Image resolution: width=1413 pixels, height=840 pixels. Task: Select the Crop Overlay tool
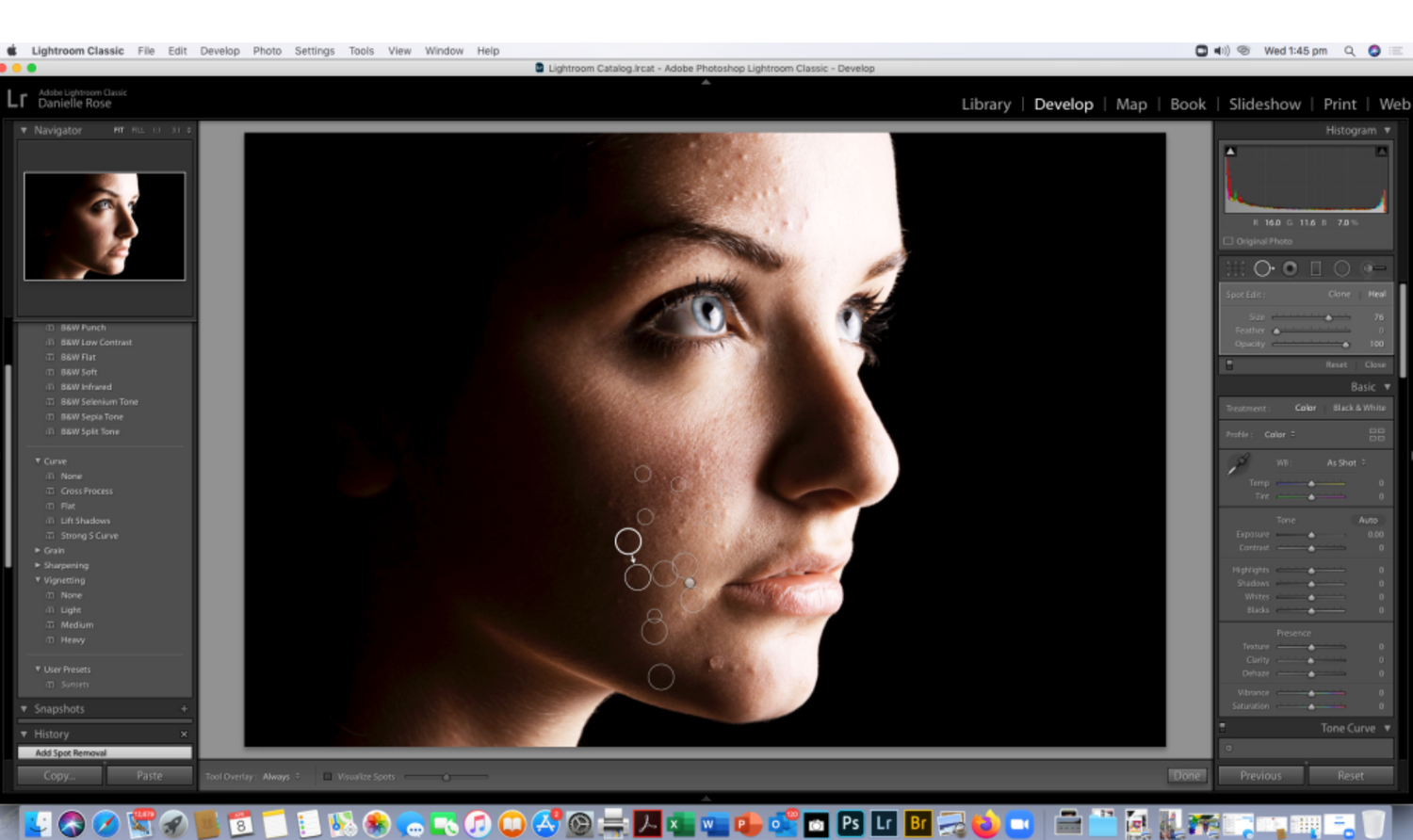pyautogui.click(x=1235, y=268)
